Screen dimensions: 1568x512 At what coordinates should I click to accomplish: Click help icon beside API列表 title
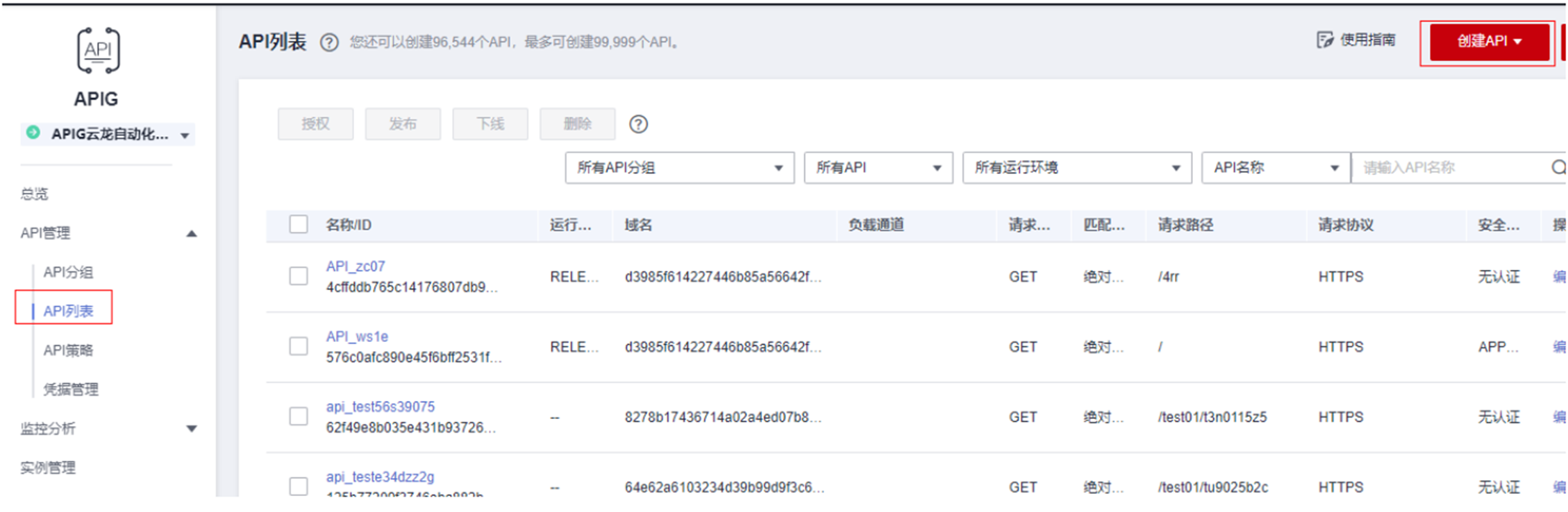[329, 43]
